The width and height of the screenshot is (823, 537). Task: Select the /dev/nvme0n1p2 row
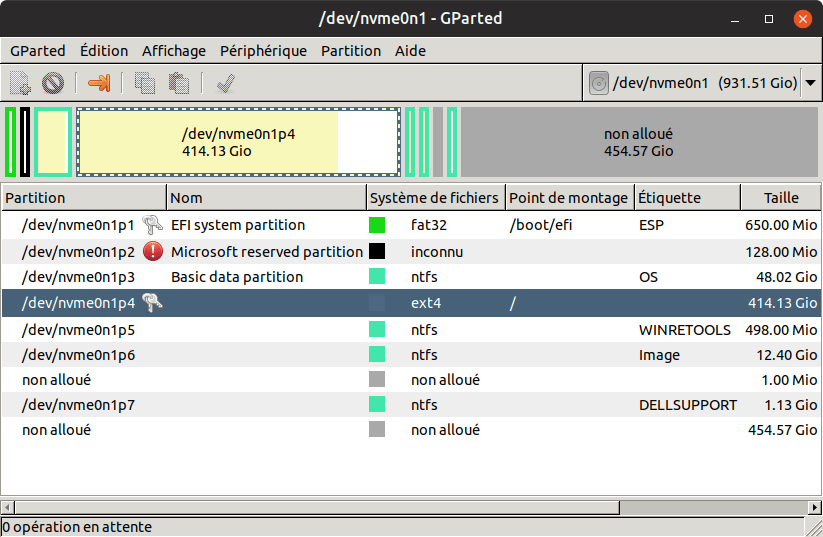coord(411,251)
